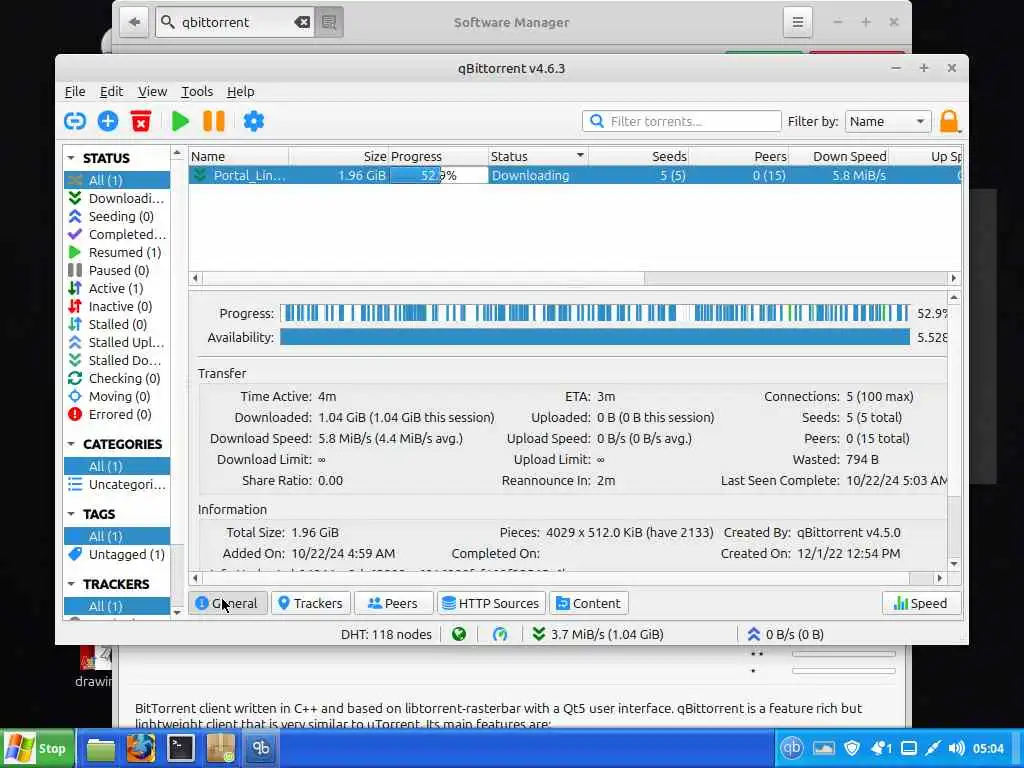Open the Edit menu
The height and width of the screenshot is (768, 1024).
(112, 91)
